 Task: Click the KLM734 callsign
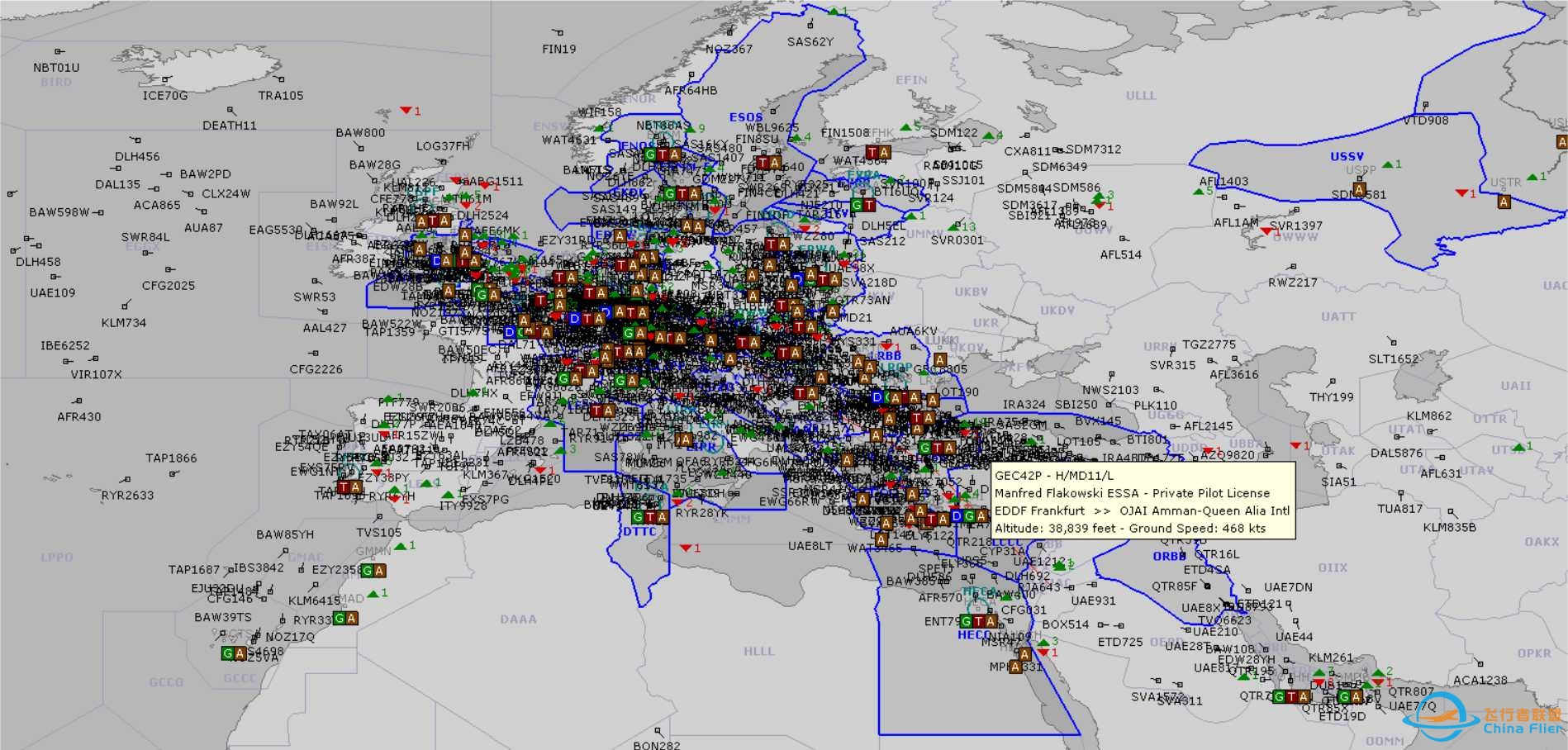point(124,323)
